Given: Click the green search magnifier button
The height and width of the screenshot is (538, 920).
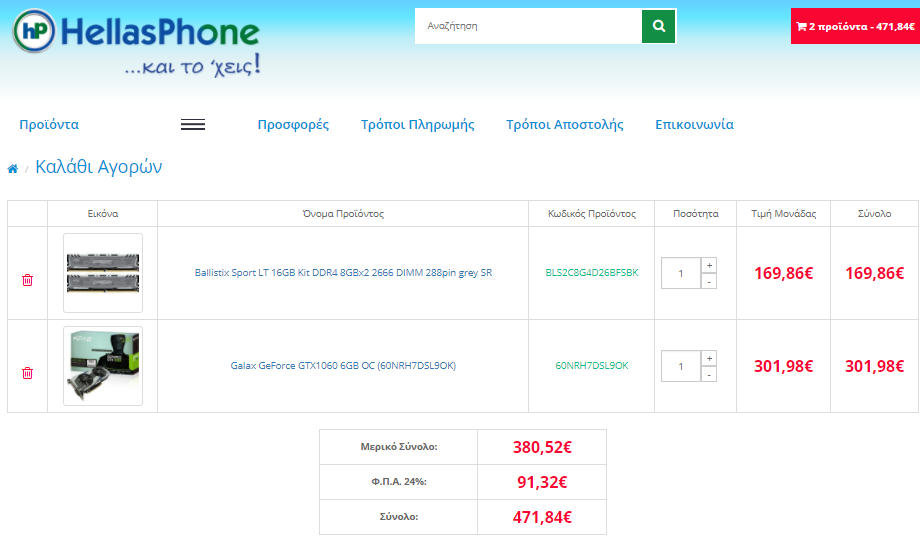Looking at the screenshot, I should [x=658, y=26].
